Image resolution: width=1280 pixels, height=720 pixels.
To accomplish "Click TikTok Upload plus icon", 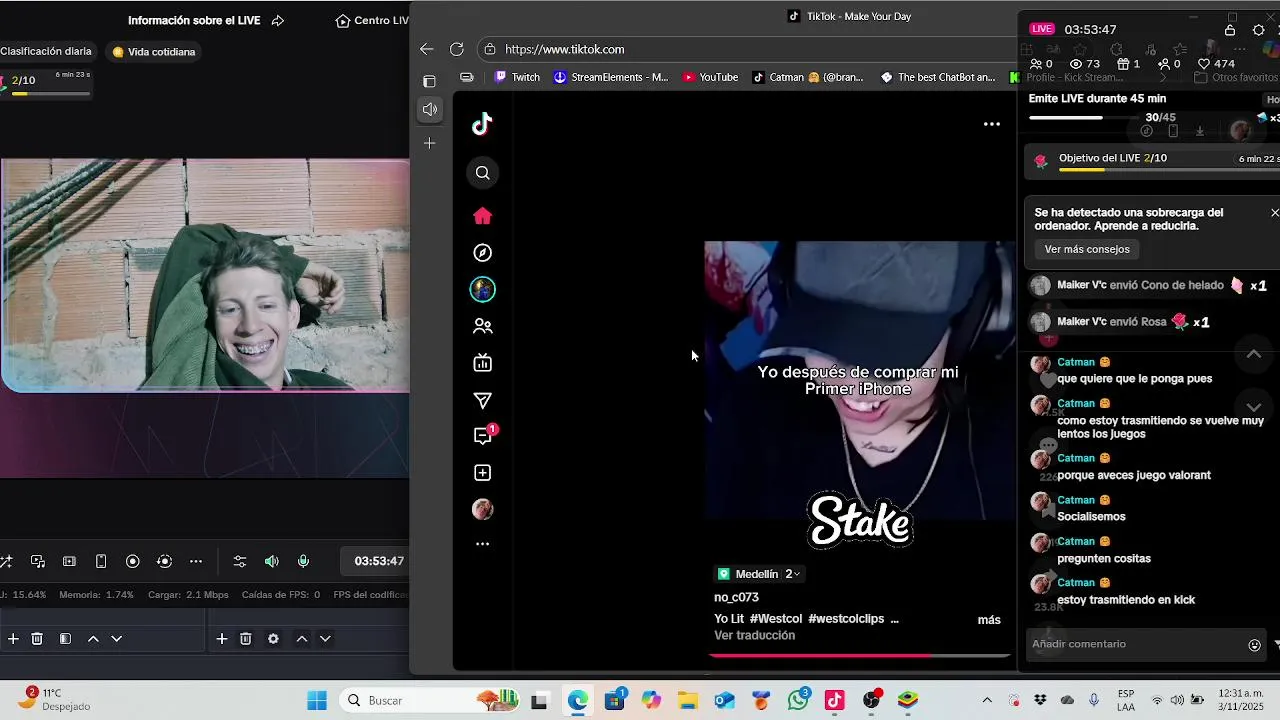I will click(482, 473).
